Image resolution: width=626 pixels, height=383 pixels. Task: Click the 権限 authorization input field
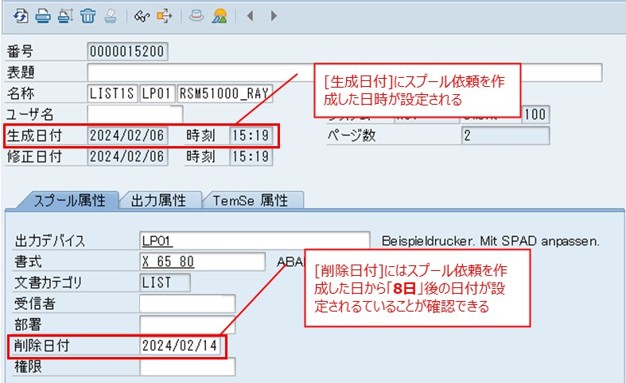click(187, 367)
